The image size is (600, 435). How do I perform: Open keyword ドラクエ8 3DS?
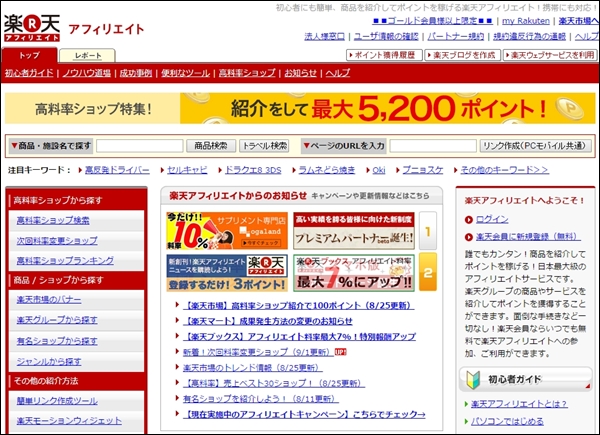[x=253, y=170]
